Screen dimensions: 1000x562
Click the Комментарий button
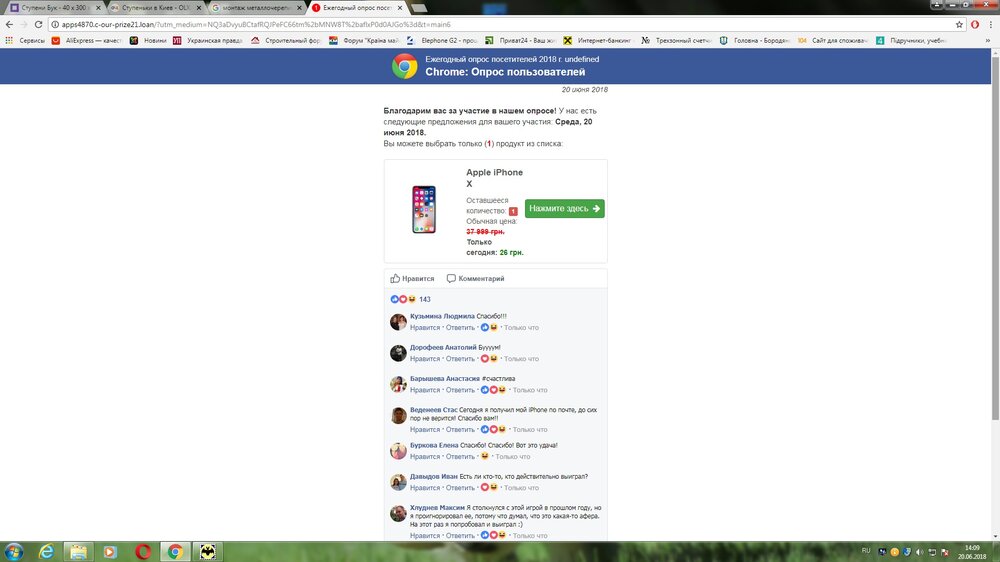tap(475, 278)
